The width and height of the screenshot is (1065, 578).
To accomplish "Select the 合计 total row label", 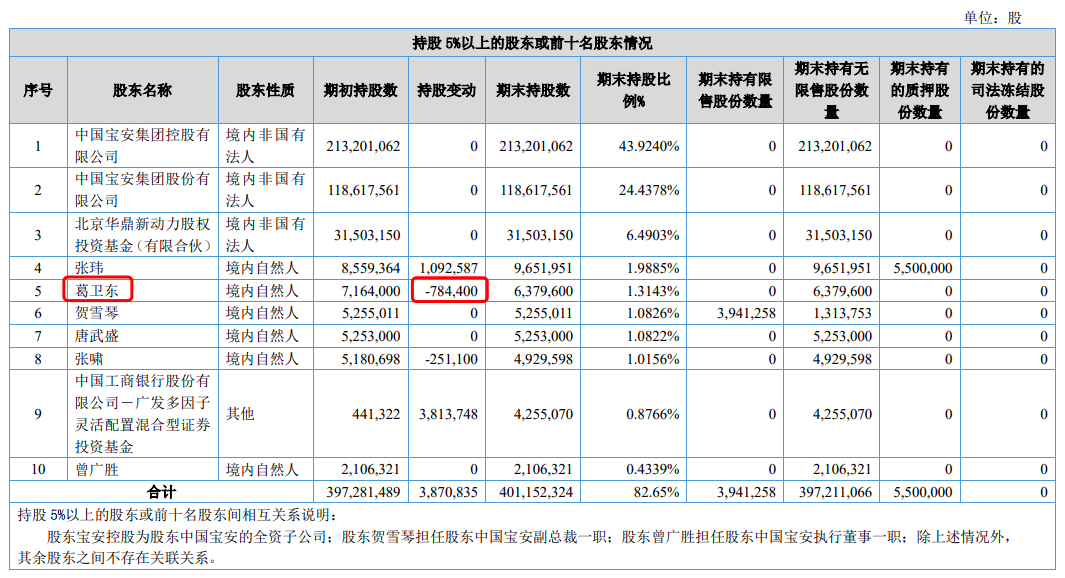I will (160, 492).
